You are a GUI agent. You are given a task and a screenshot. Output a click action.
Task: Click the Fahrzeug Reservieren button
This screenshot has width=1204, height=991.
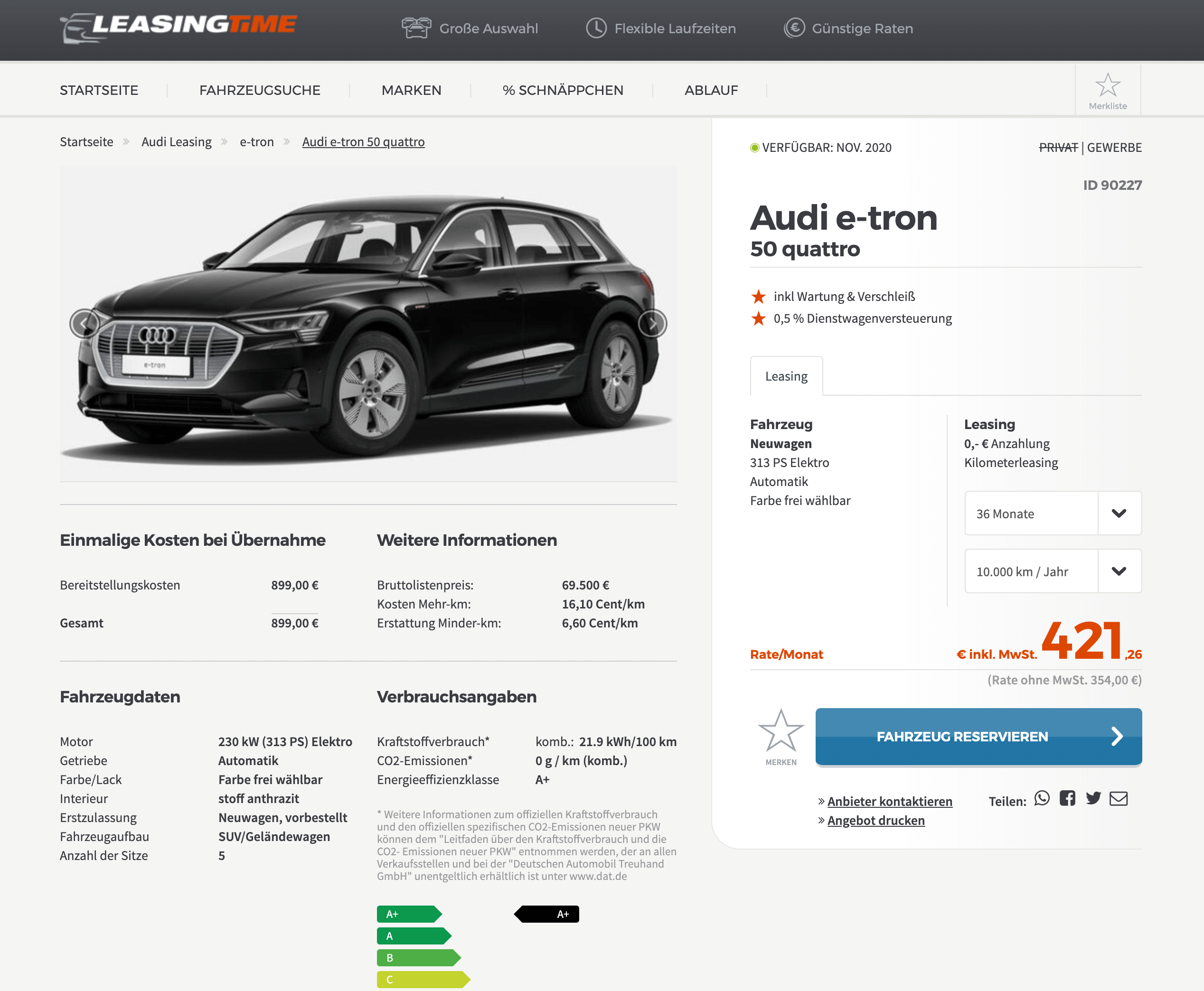click(978, 737)
